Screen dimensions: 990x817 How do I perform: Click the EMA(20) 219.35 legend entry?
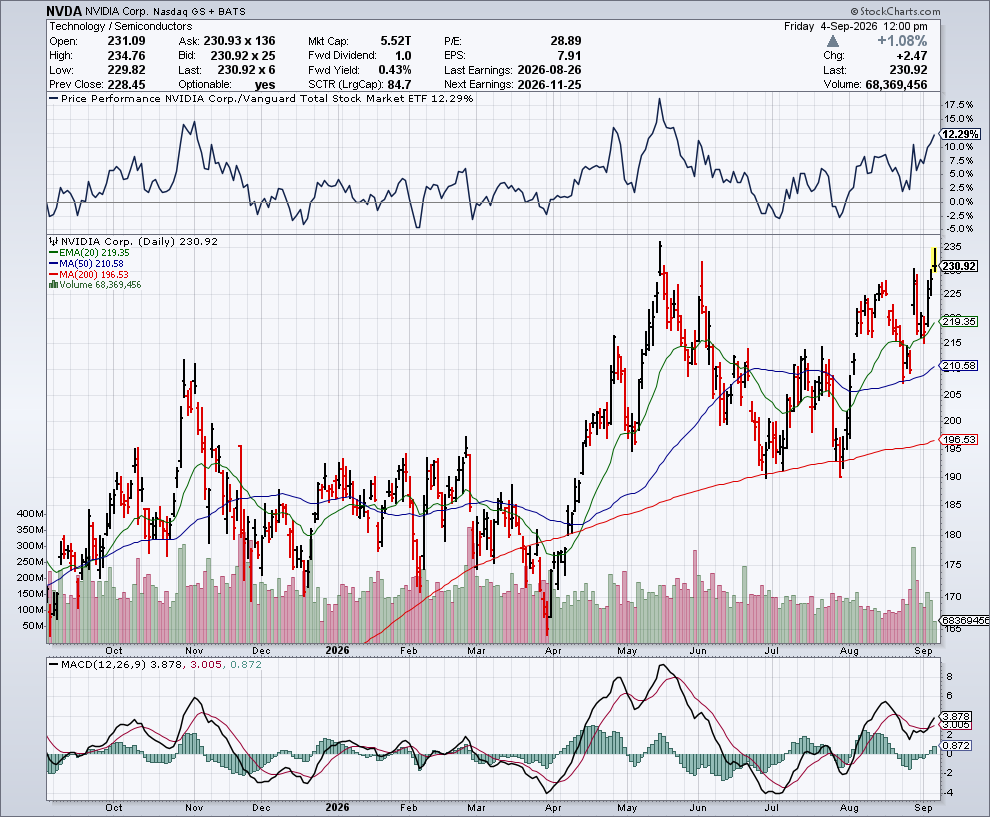(x=89, y=253)
